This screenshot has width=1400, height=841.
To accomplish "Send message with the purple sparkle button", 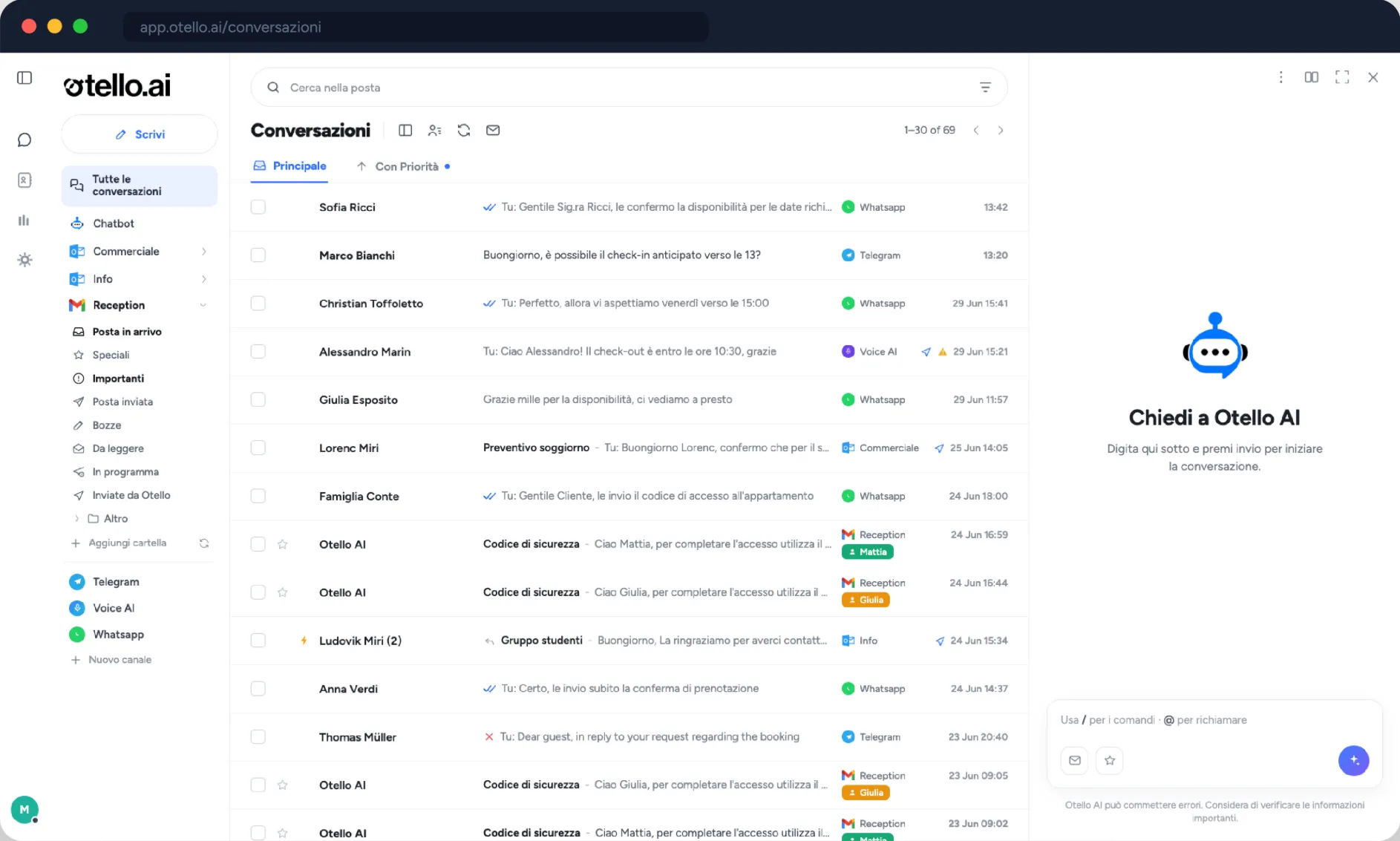I will [1354, 760].
